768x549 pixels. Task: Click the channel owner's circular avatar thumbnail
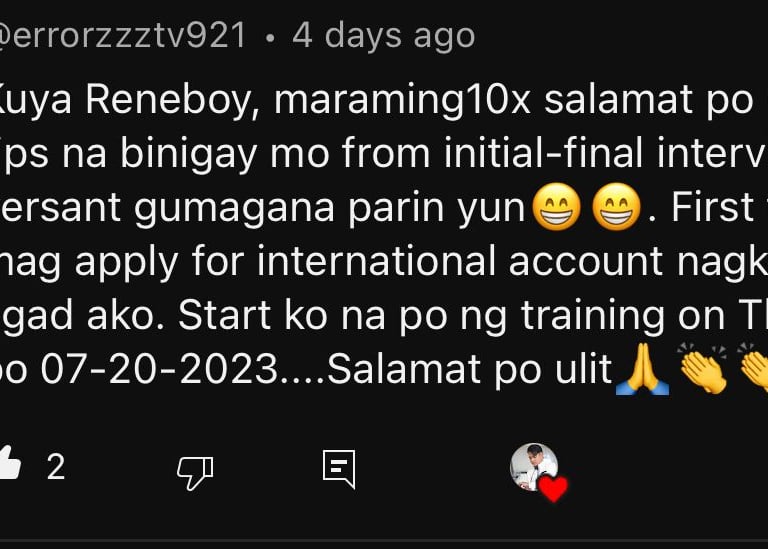[x=534, y=467]
